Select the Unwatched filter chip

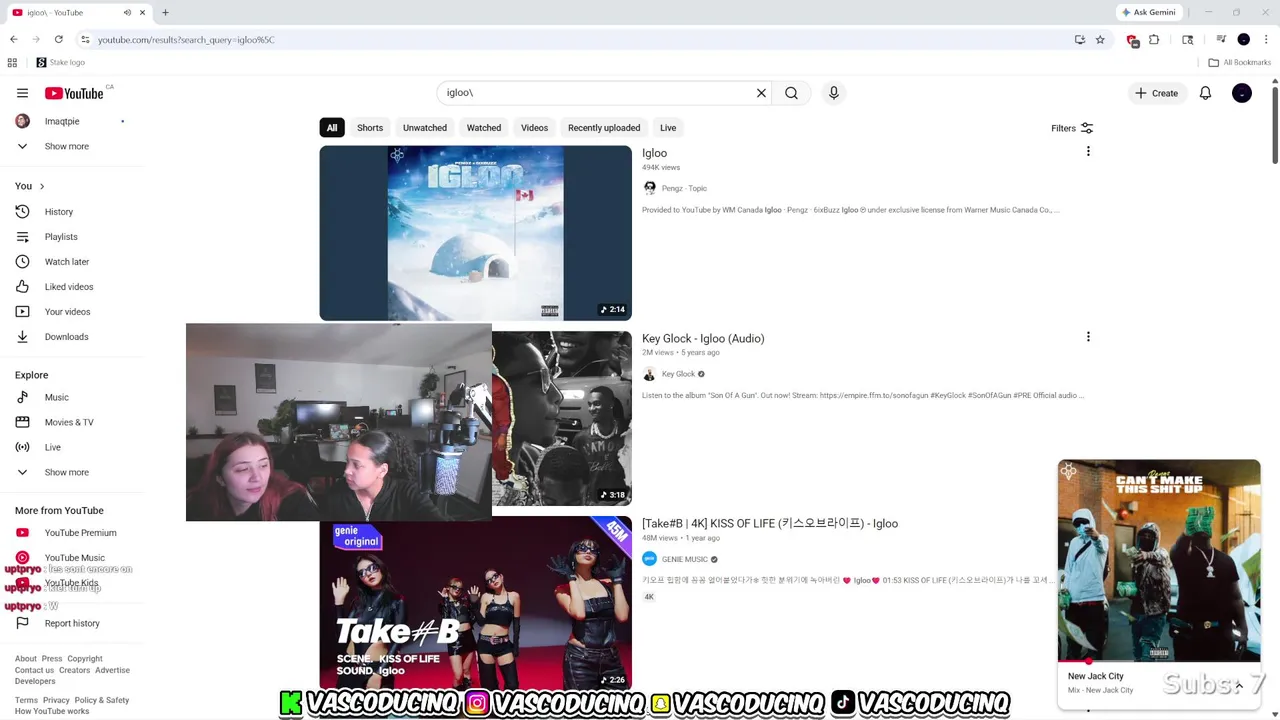(x=425, y=128)
